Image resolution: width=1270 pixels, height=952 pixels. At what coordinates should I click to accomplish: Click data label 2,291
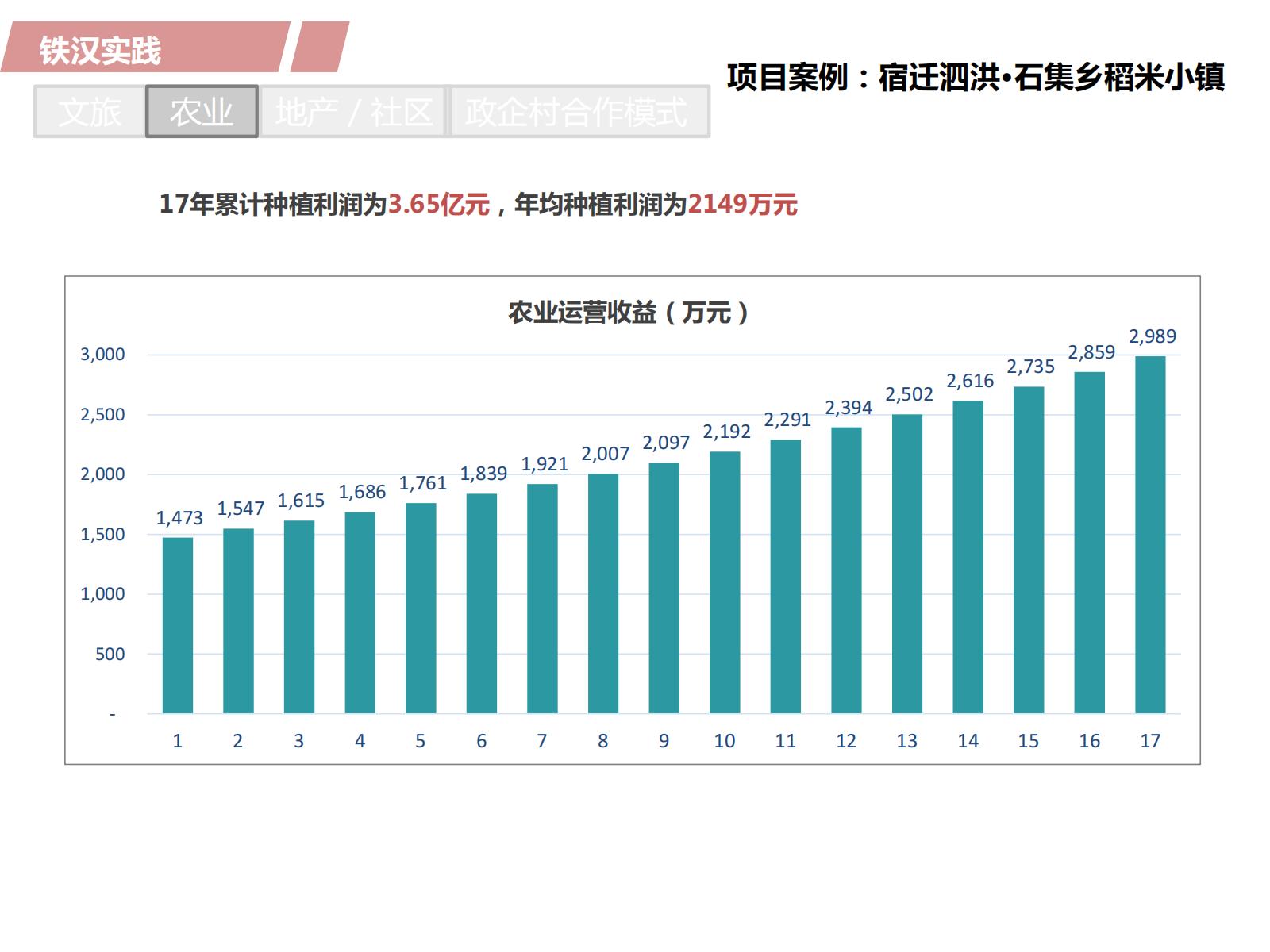[x=787, y=420]
